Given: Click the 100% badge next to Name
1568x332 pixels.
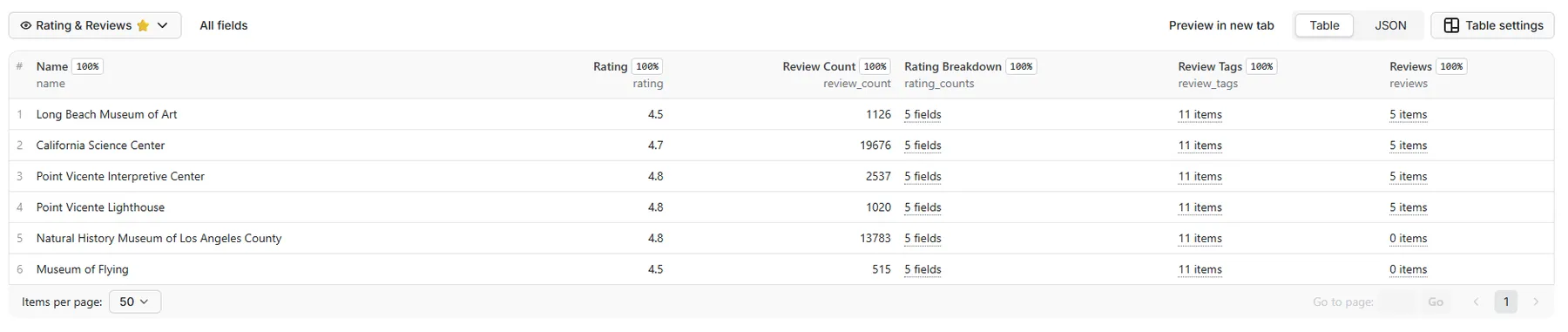Looking at the screenshot, I should click(87, 66).
